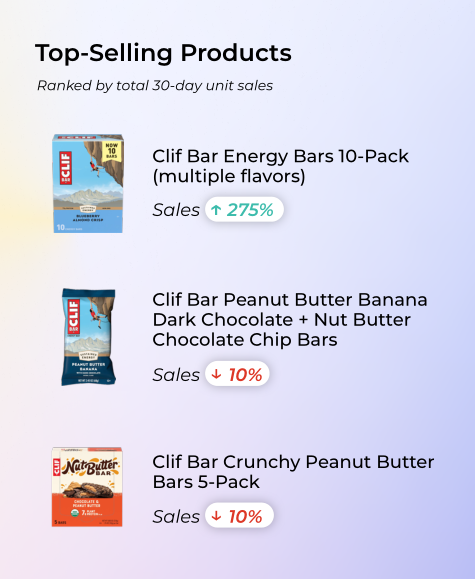The height and width of the screenshot is (579, 475).
Task: Open Clif Bar Crunchy Peanut Butter Bars 5-Pack
Action: coord(293,472)
